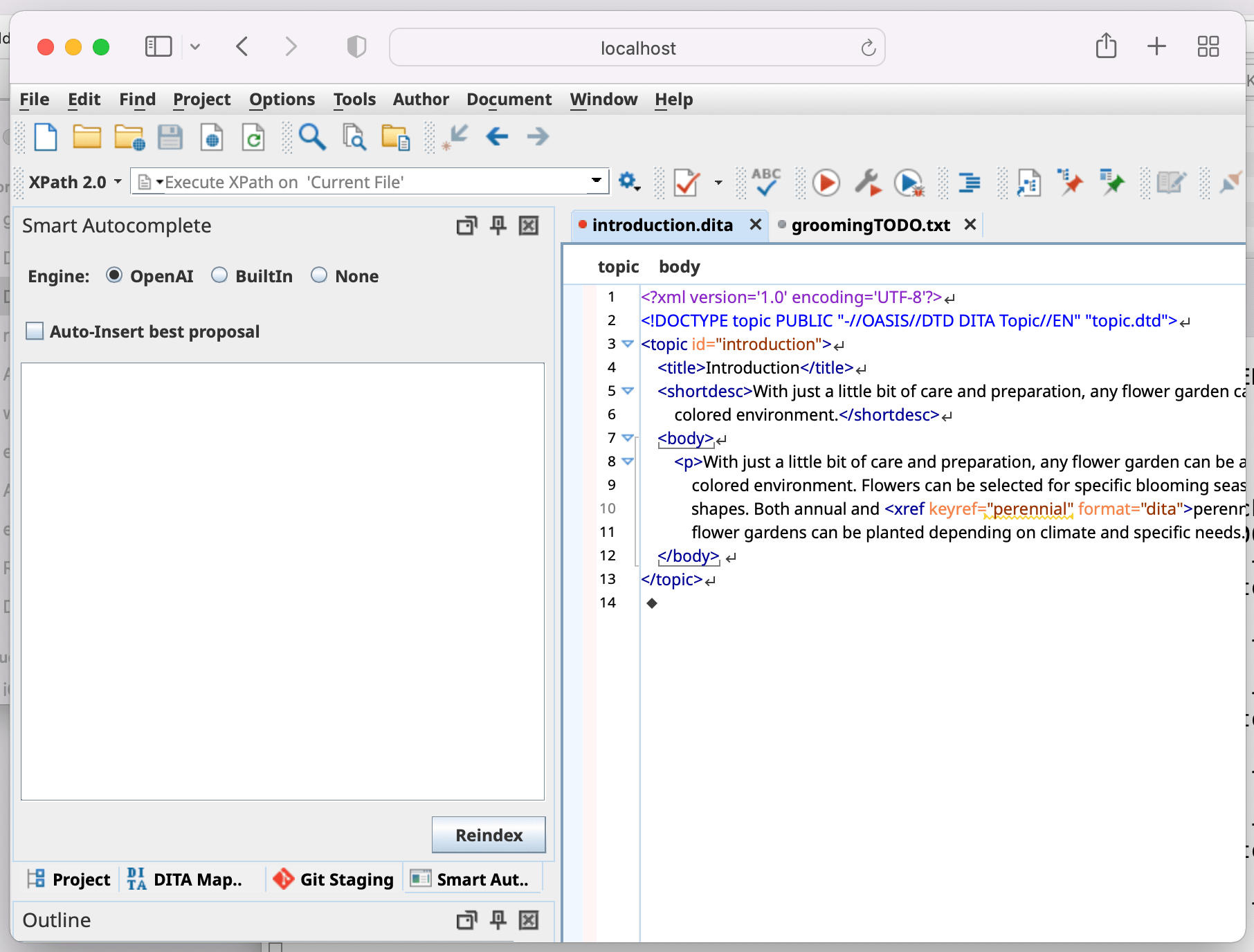The width and height of the screenshot is (1254, 952).
Task: Select the None engine option
Action: tap(319, 275)
